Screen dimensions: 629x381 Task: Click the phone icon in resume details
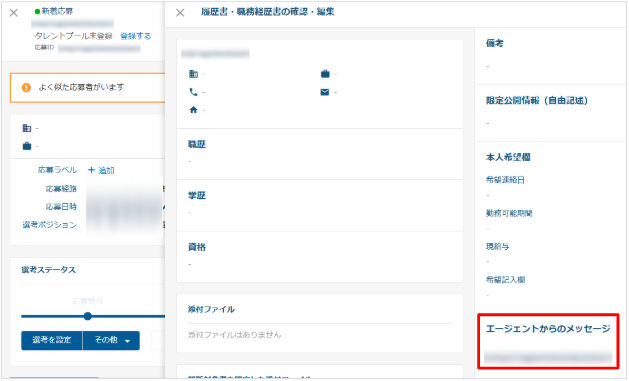coord(193,92)
